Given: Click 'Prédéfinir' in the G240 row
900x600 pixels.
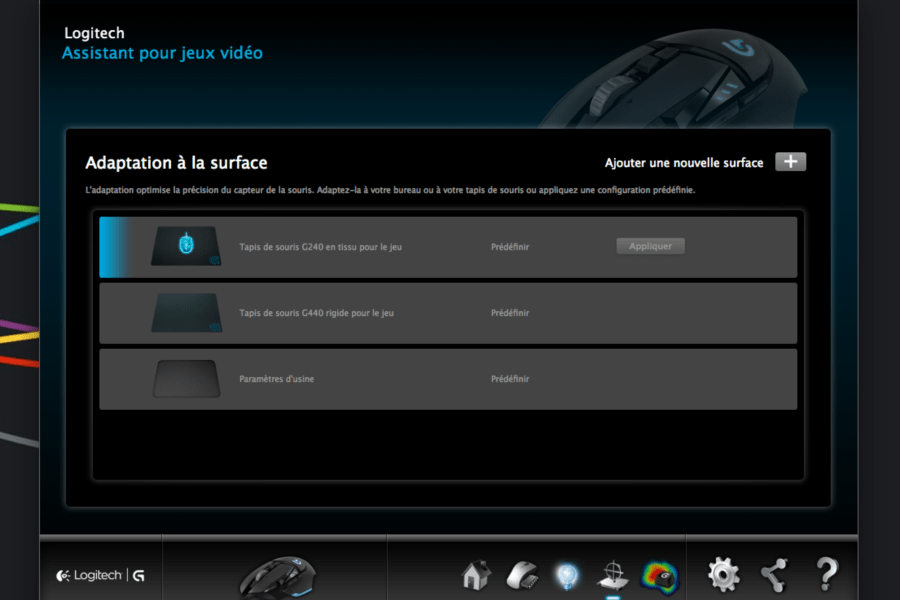Looking at the screenshot, I should 510,247.
